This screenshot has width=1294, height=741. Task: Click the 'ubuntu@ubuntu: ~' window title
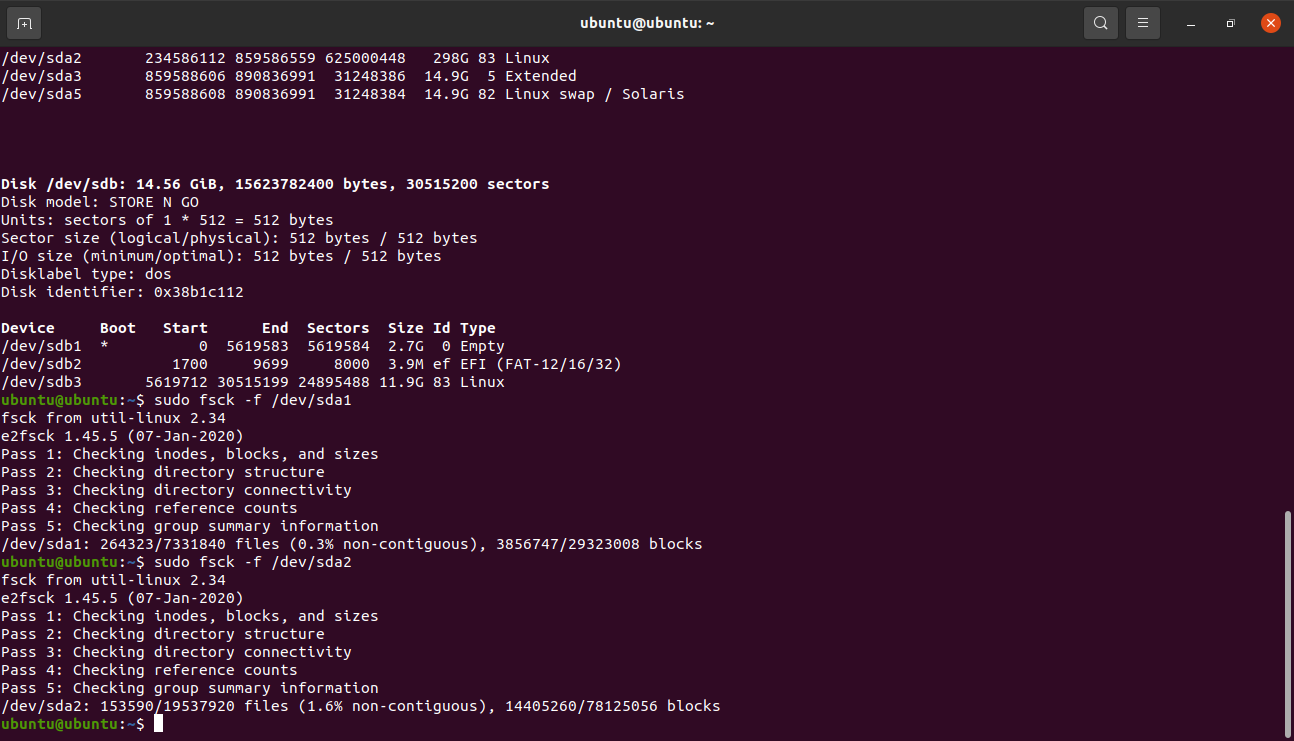click(647, 23)
